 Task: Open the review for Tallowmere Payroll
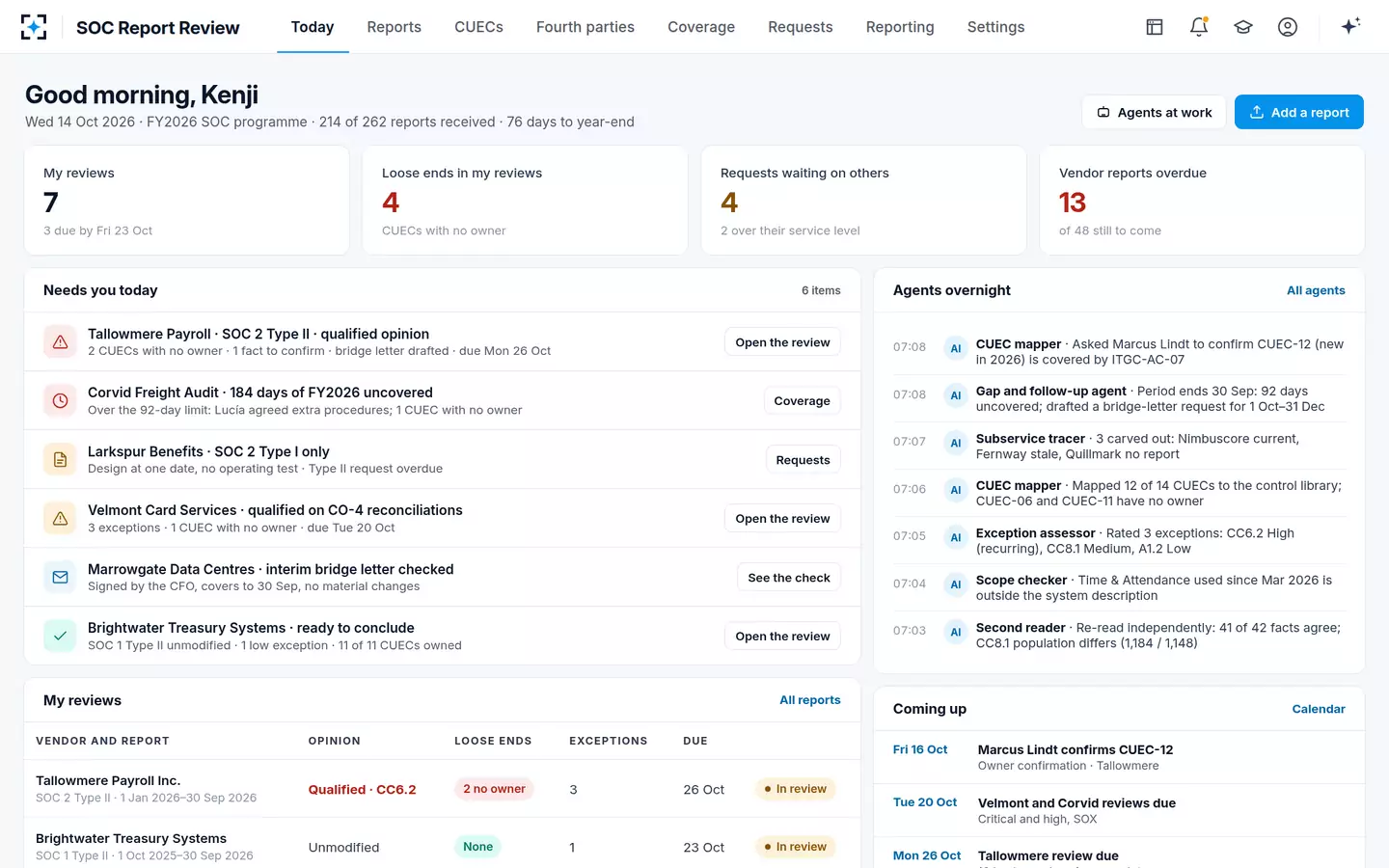click(782, 342)
